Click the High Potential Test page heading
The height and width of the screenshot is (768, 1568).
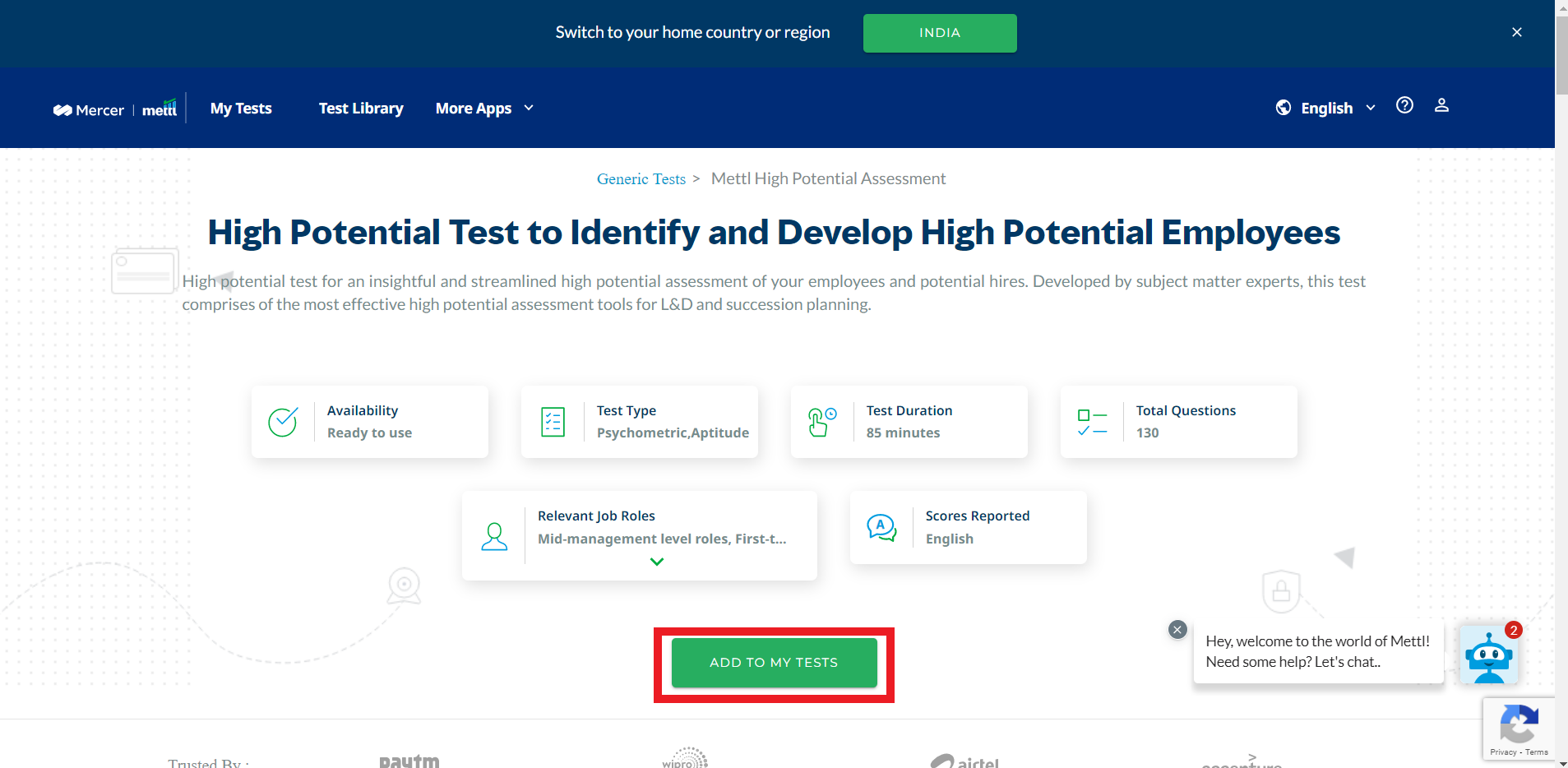(x=774, y=232)
